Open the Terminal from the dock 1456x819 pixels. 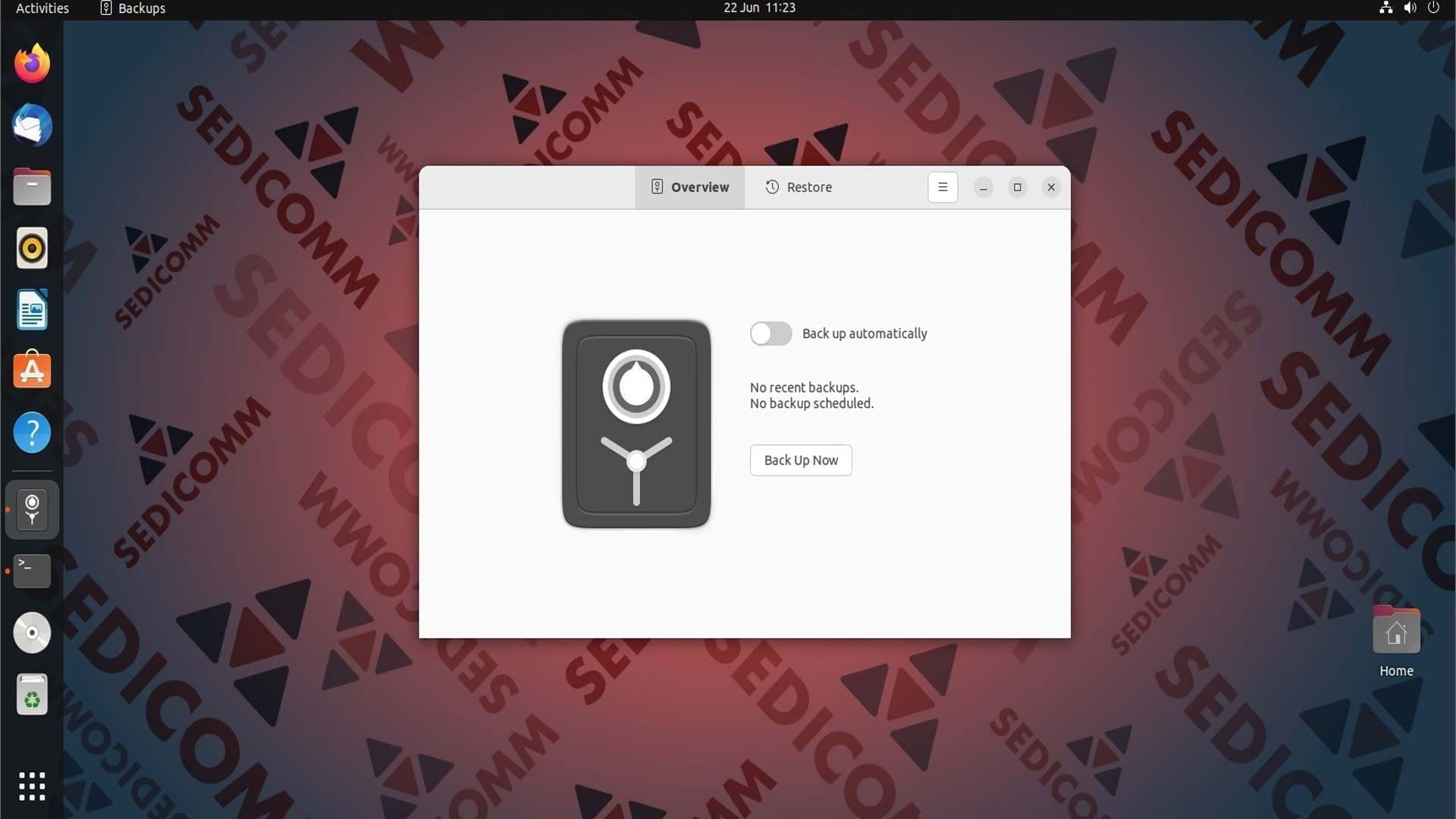(x=32, y=571)
